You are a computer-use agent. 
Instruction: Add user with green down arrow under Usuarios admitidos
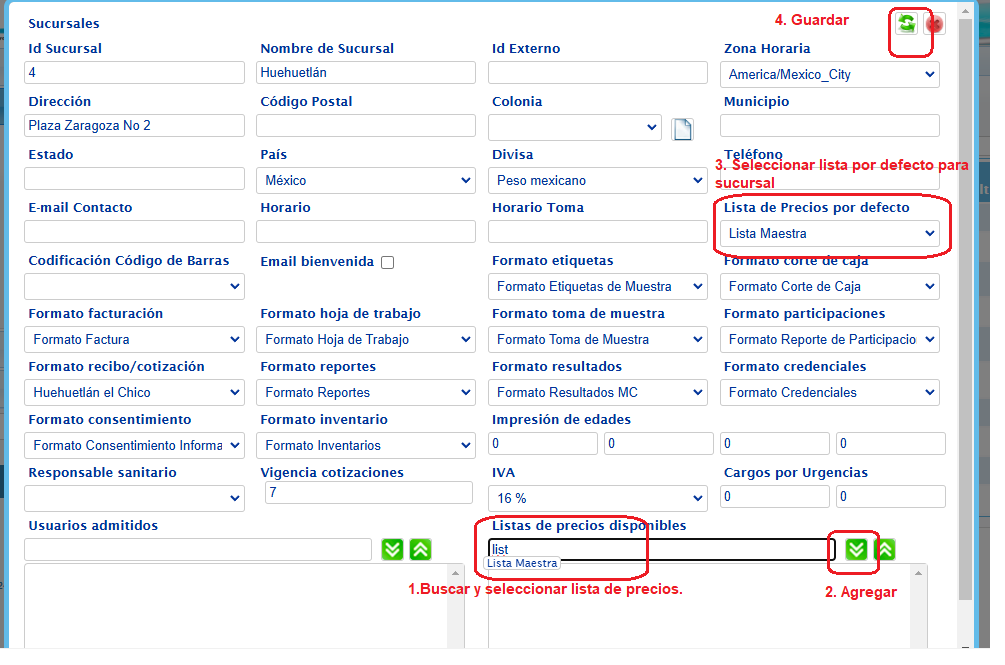392,549
